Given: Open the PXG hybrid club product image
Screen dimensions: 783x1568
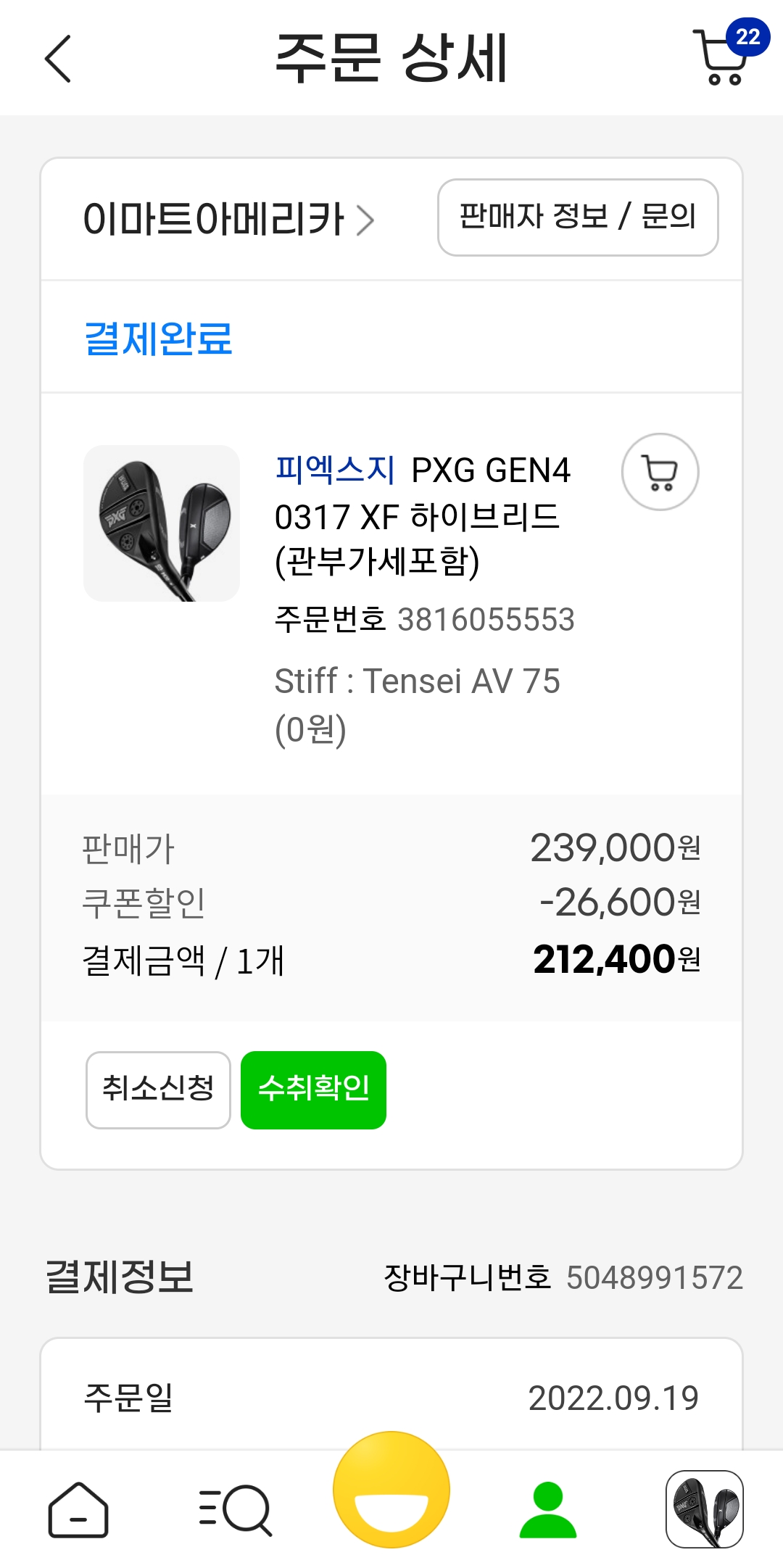Looking at the screenshot, I should pos(162,523).
